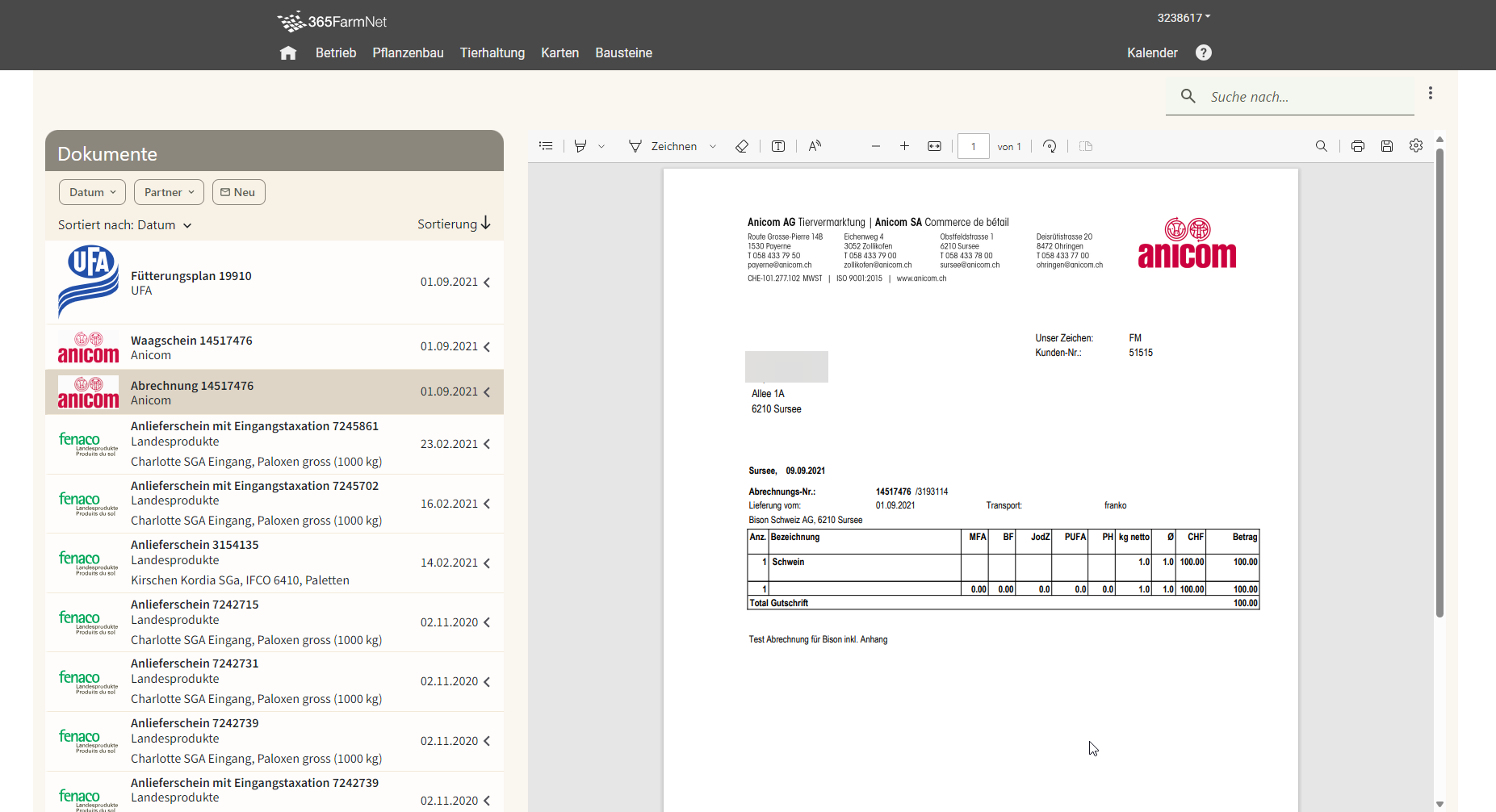
Task: Toggle sort direction next to Sortierung
Action: (485, 224)
